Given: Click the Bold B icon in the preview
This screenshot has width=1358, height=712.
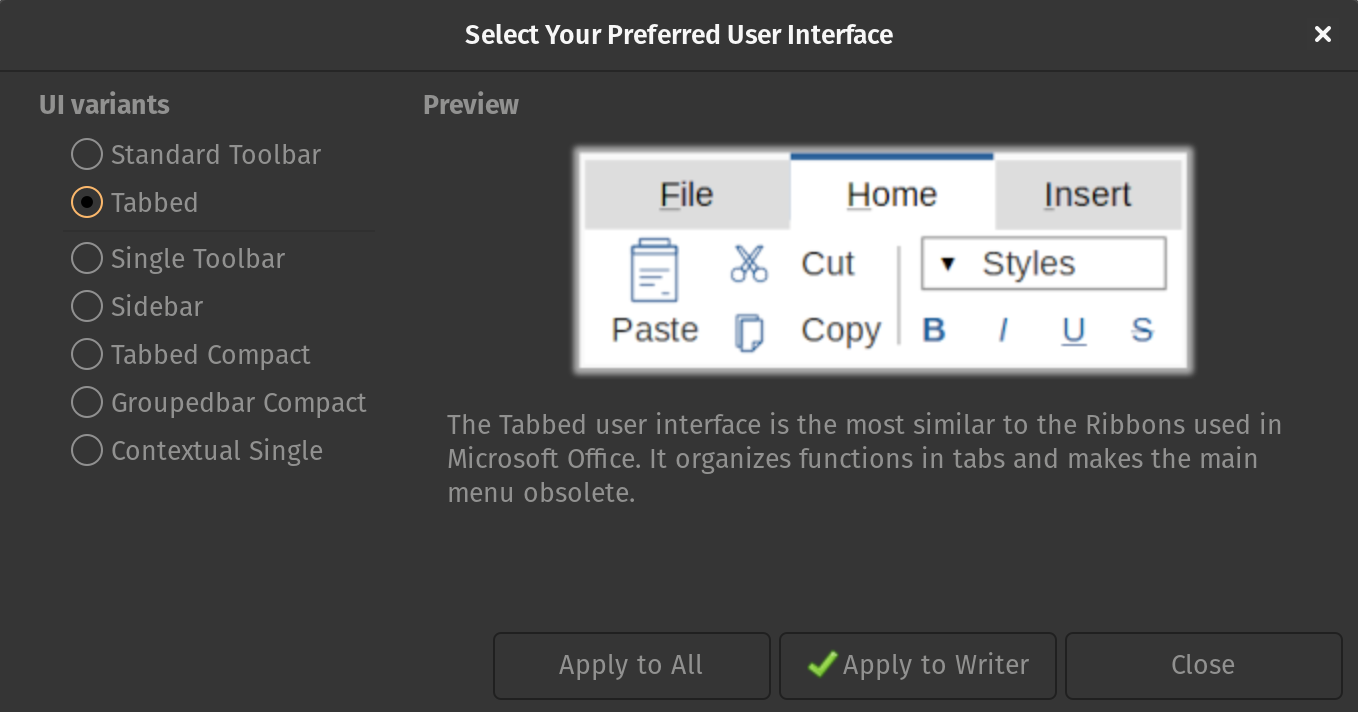Looking at the screenshot, I should tap(934, 330).
